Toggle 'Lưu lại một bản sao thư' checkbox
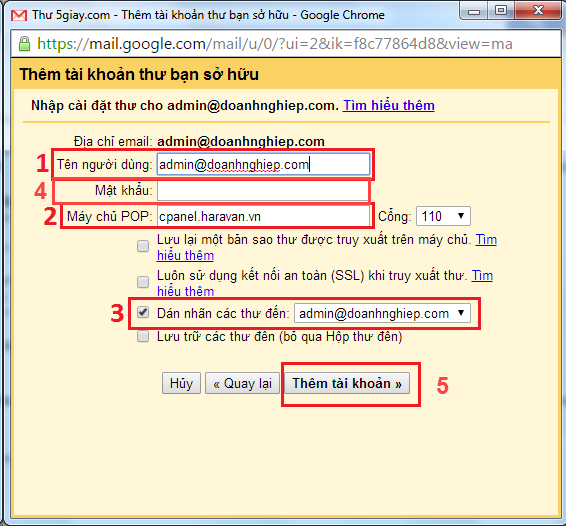The width and height of the screenshot is (566, 526). tap(143, 246)
